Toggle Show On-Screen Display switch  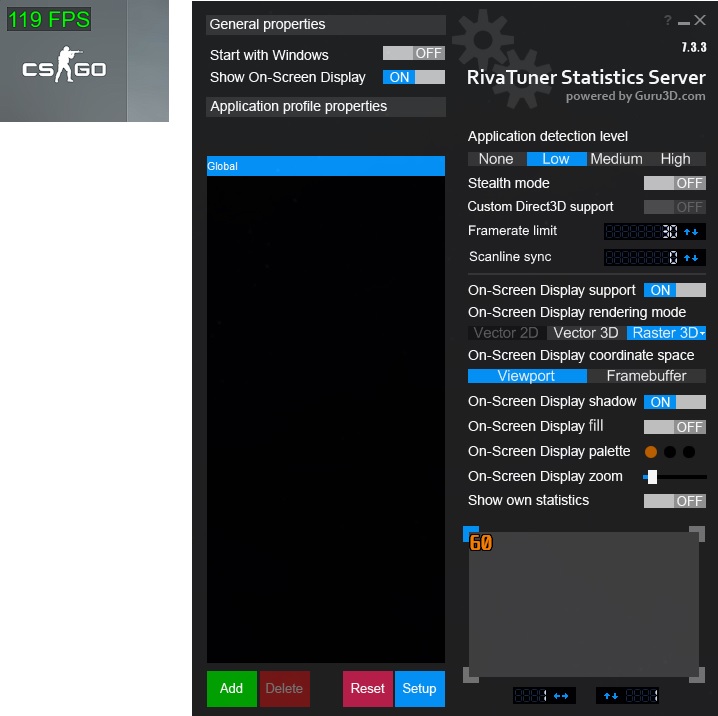click(x=413, y=77)
